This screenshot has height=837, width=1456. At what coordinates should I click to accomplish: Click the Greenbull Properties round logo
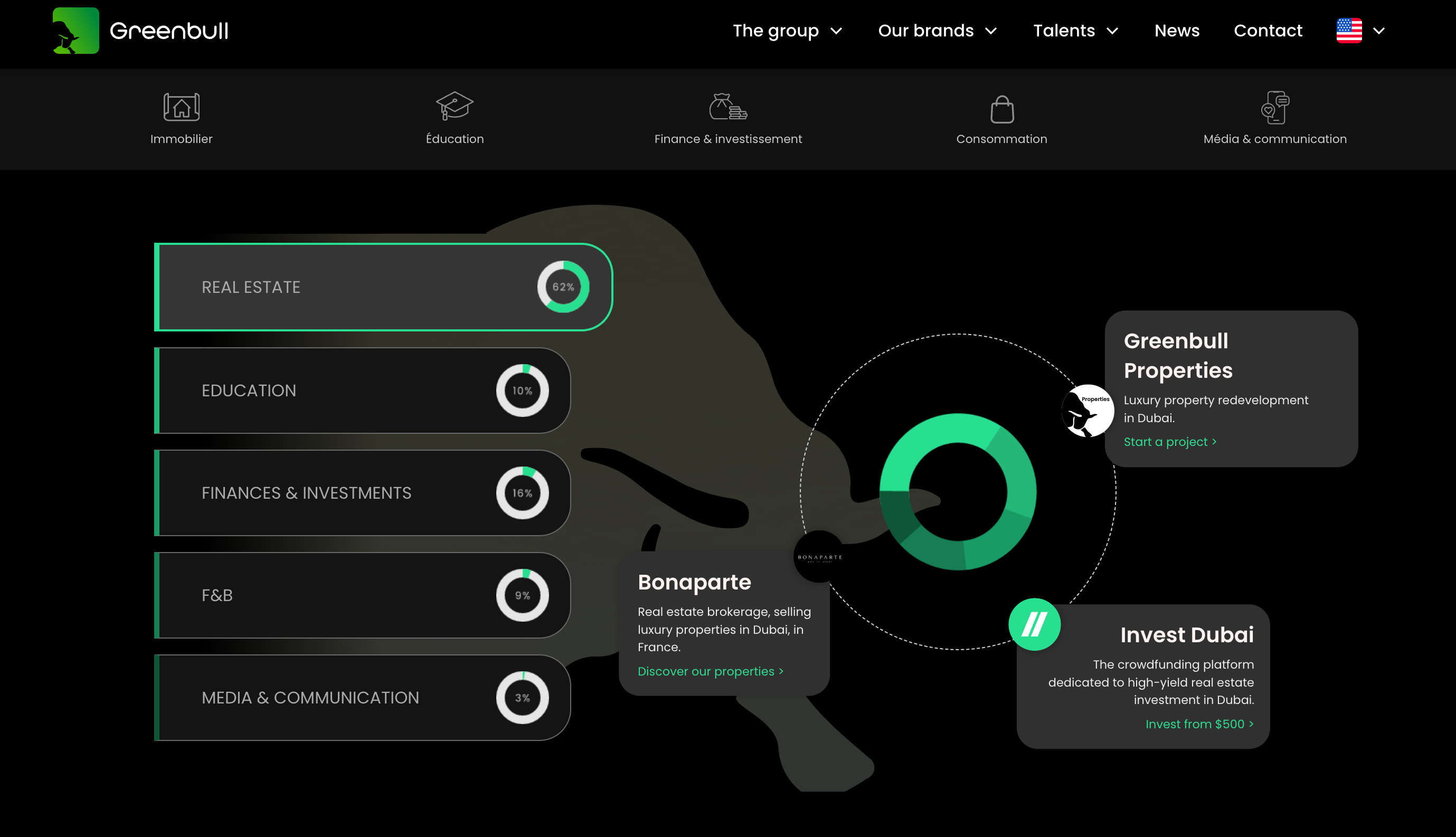click(1087, 411)
